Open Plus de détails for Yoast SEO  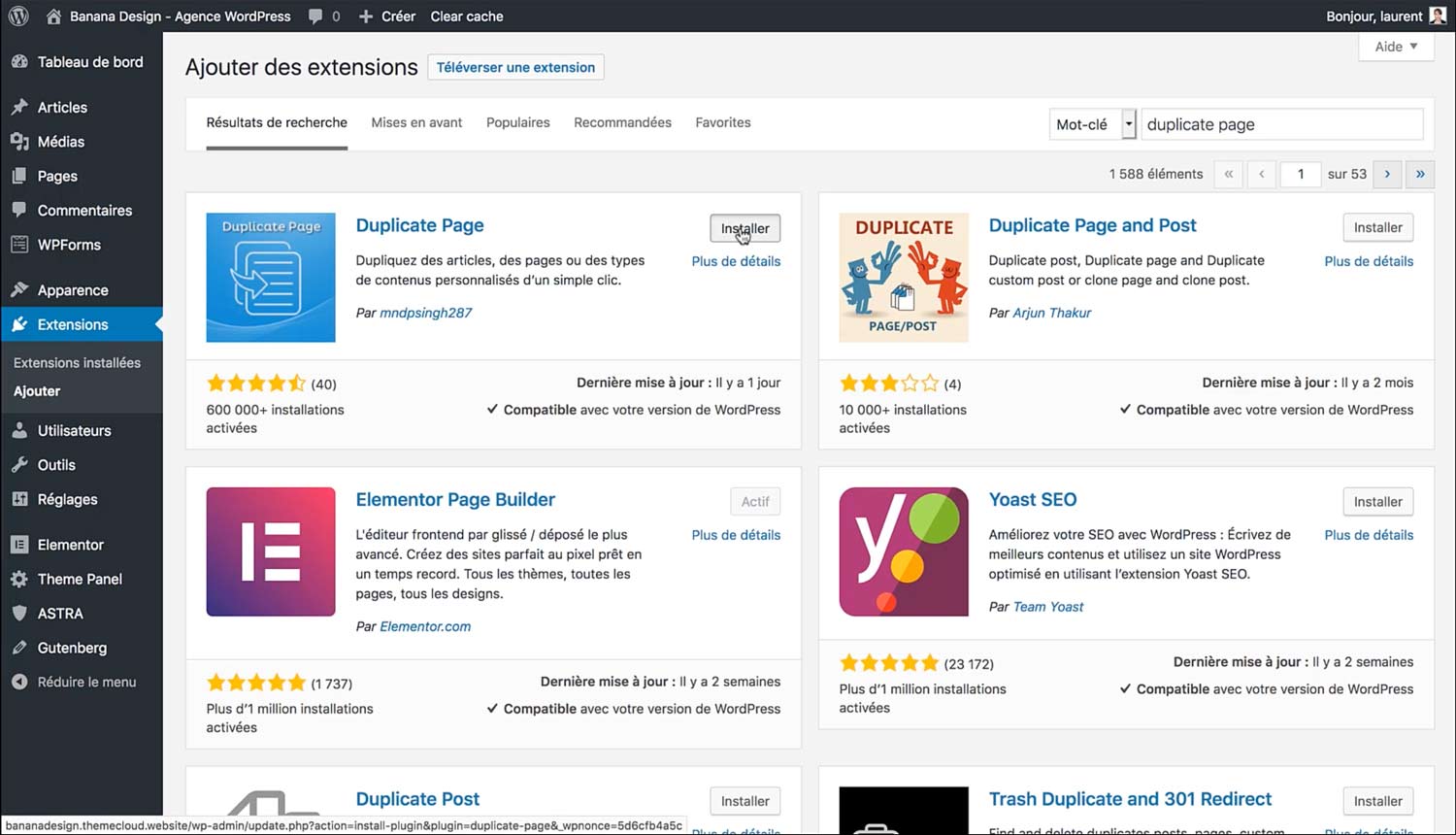coord(1369,535)
